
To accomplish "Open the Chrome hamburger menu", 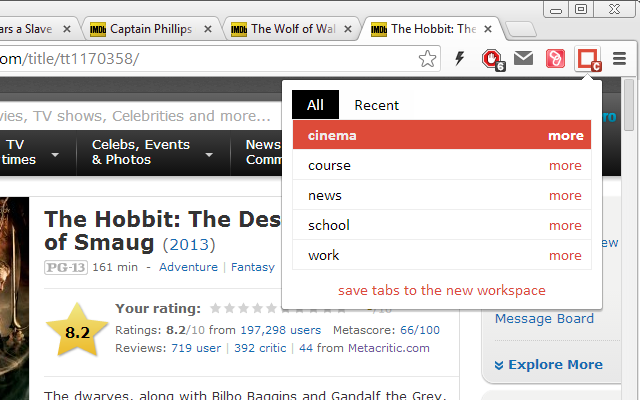I will (x=620, y=59).
